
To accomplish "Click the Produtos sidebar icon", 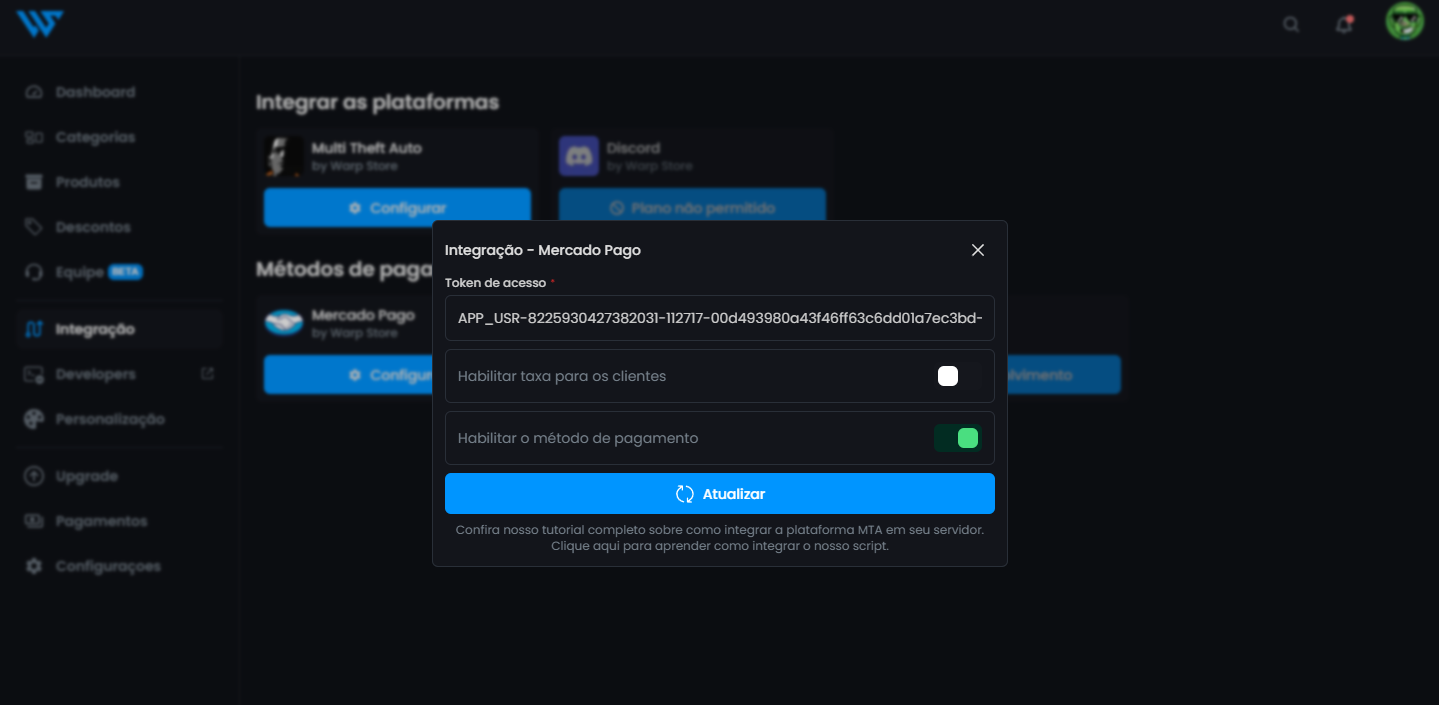I will (34, 182).
